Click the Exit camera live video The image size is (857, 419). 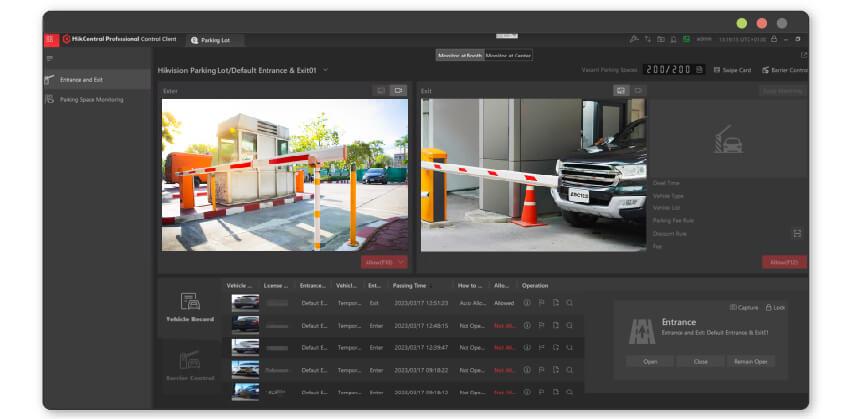coord(533,175)
